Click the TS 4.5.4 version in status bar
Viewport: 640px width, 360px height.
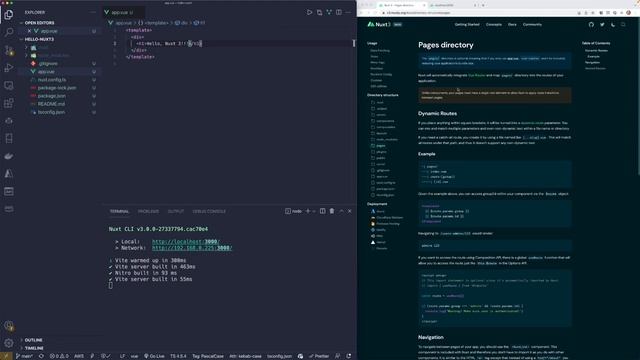(178, 356)
